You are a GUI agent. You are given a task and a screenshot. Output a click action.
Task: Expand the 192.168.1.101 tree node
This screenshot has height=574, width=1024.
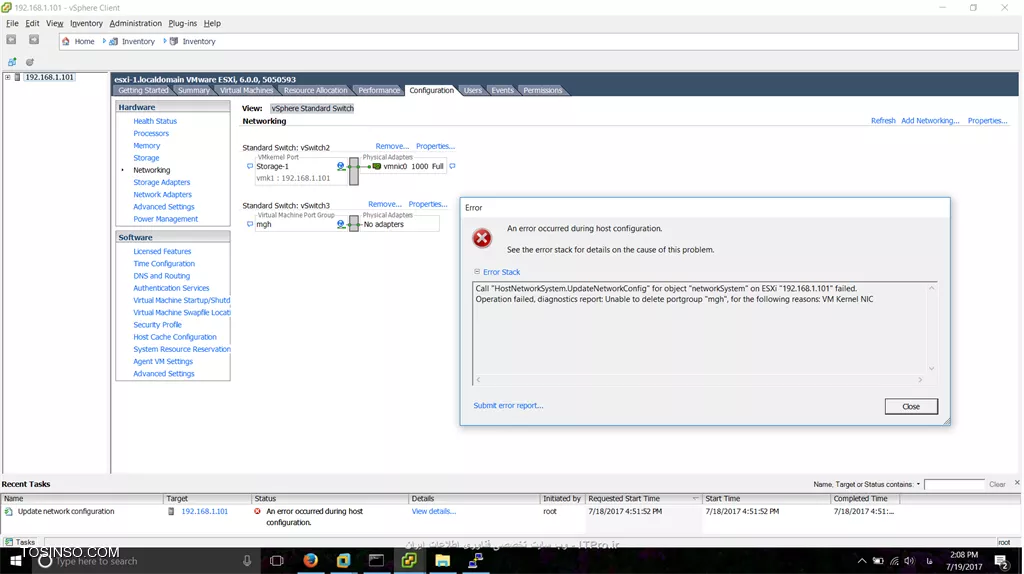[8, 77]
